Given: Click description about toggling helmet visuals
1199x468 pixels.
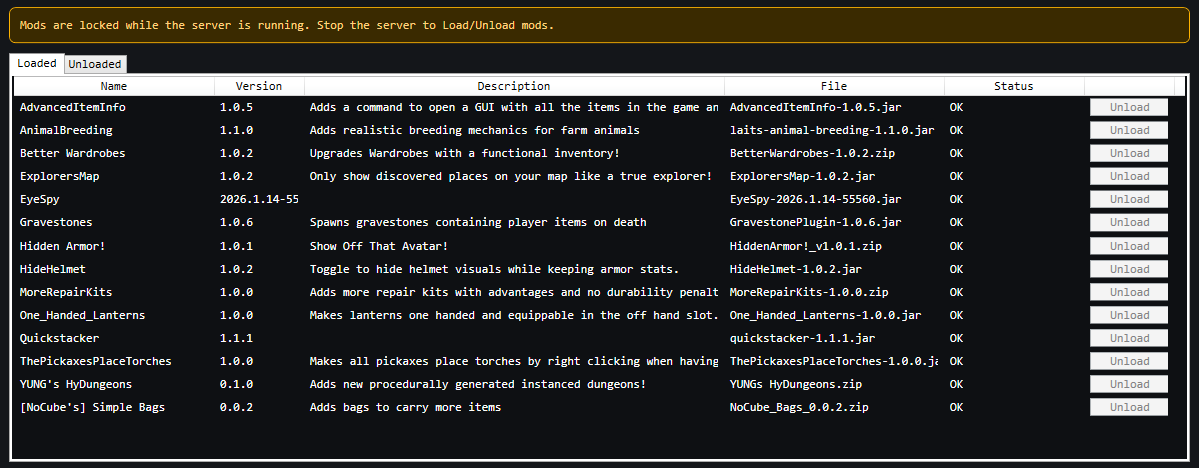Looking at the screenshot, I should [495, 269].
